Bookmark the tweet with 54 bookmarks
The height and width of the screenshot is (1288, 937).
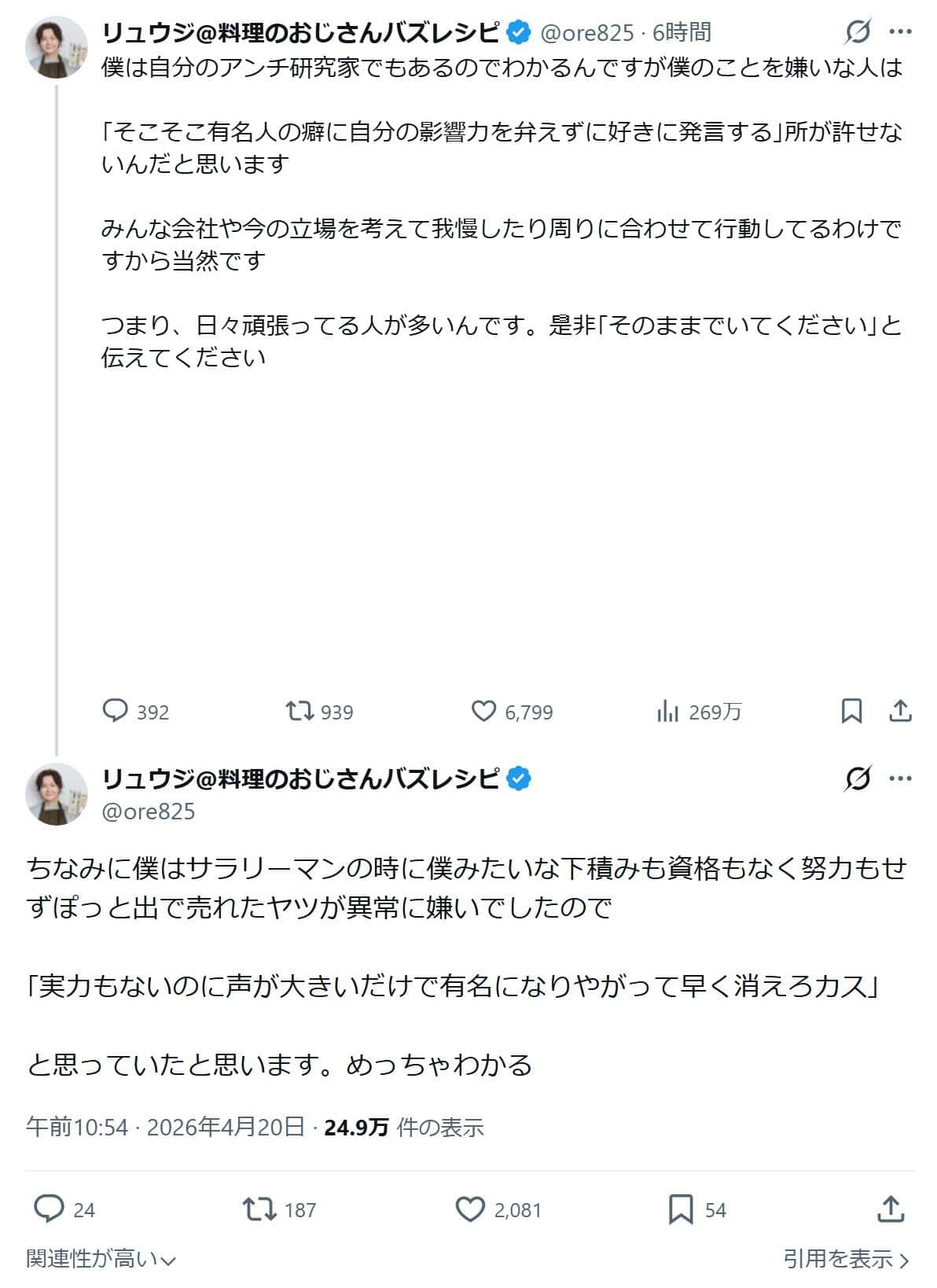681,1209
